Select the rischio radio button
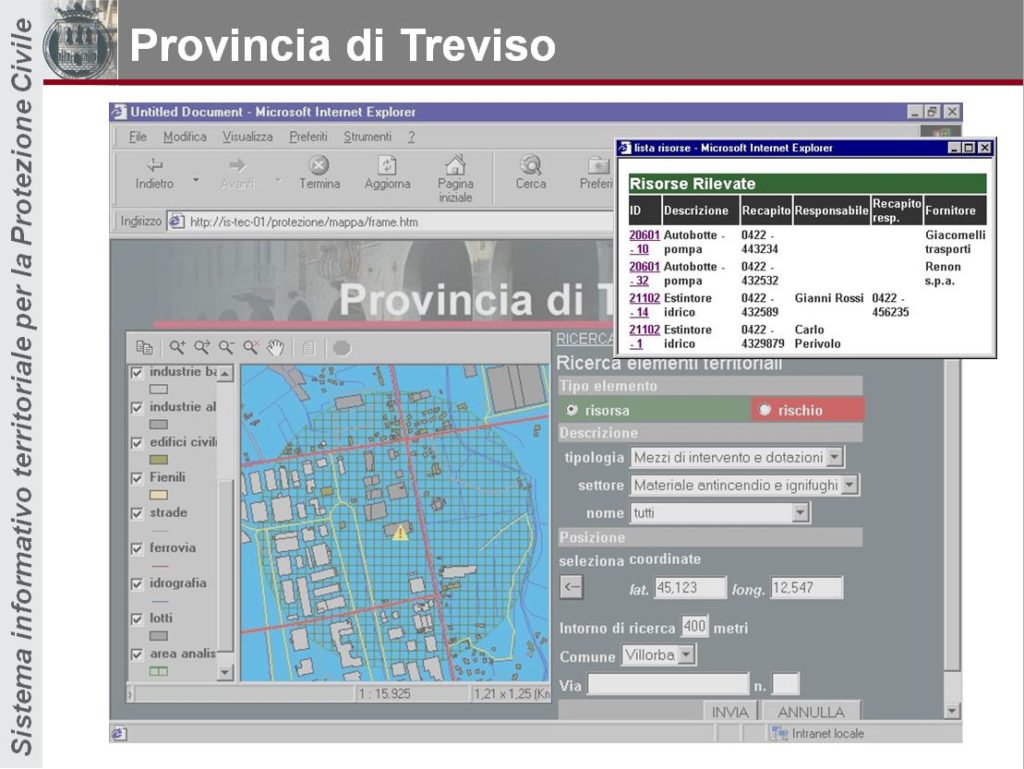Image resolution: width=1024 pixels, height=769 pixels. click(x=765, y=410)
